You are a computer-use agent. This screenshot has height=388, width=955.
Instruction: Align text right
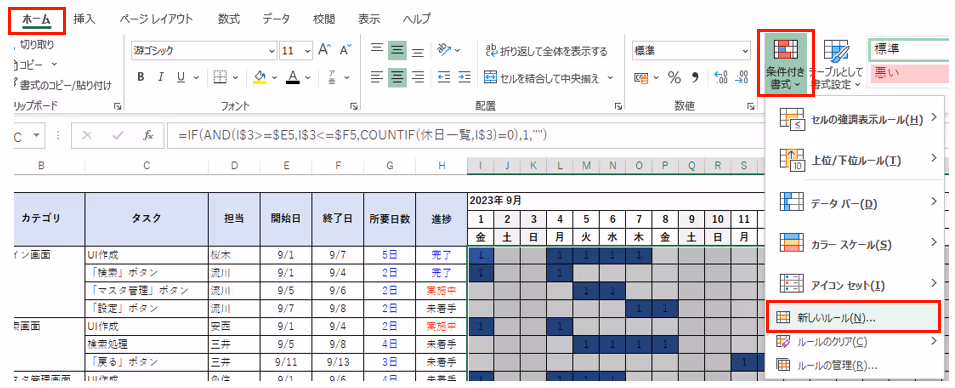[x=418, y=77]
